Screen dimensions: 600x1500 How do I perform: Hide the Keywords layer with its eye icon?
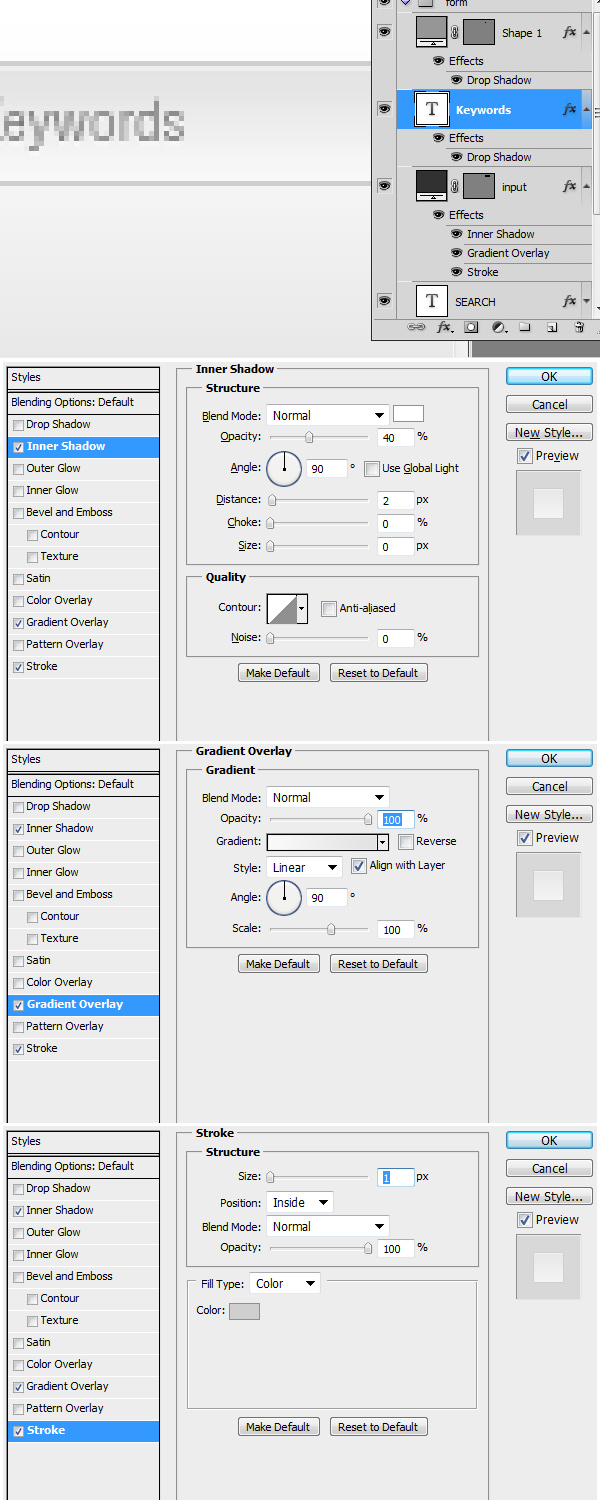click(384, 109)
